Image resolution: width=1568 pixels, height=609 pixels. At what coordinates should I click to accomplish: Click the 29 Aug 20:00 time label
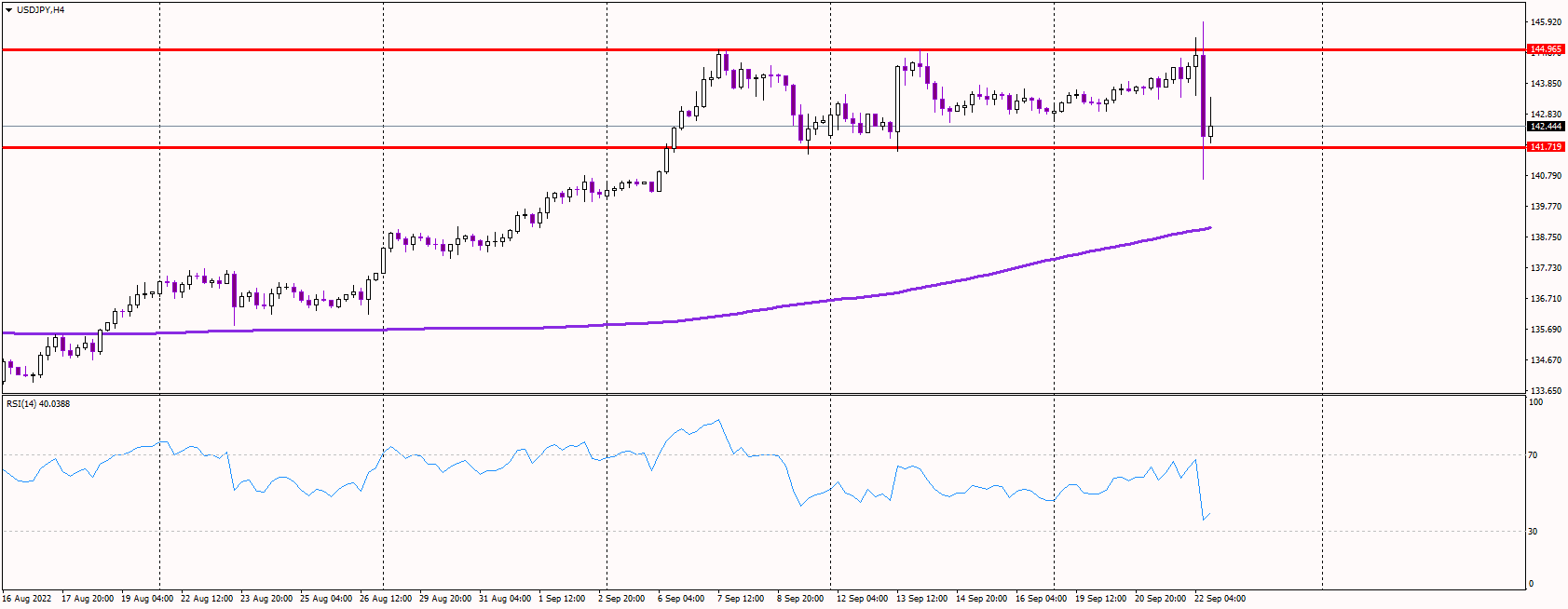pyautogui.click(x=445, y=599)
